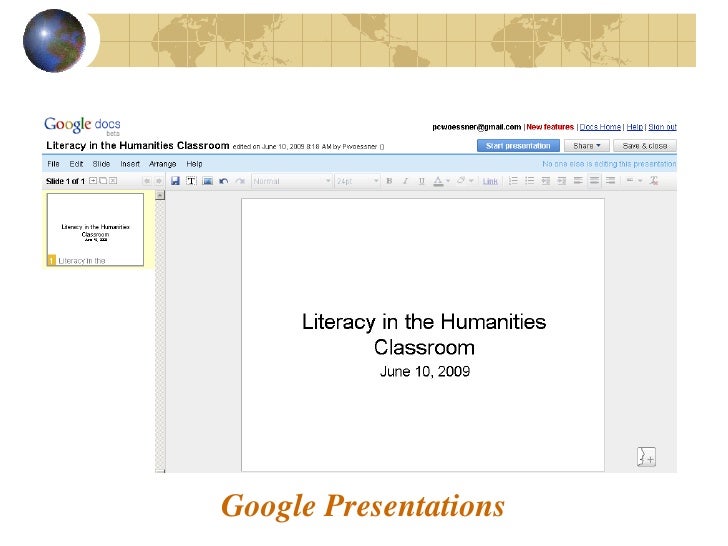Click the Save & close button

pos(644,146)
